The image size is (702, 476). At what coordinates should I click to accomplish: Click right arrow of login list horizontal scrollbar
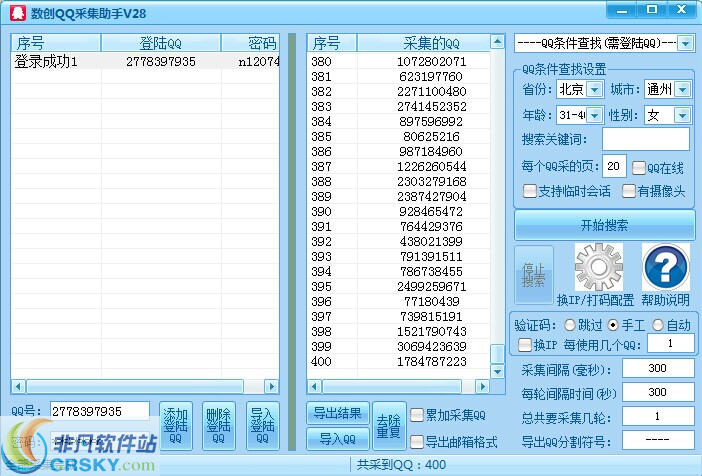point(271,386)
